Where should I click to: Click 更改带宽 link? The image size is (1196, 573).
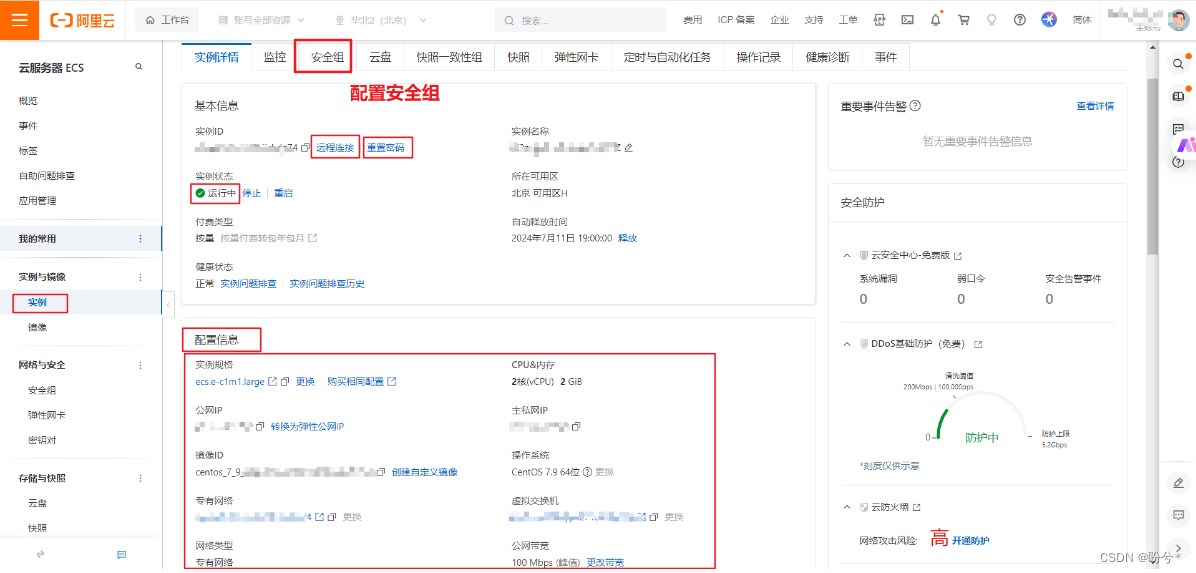(605, 562)
